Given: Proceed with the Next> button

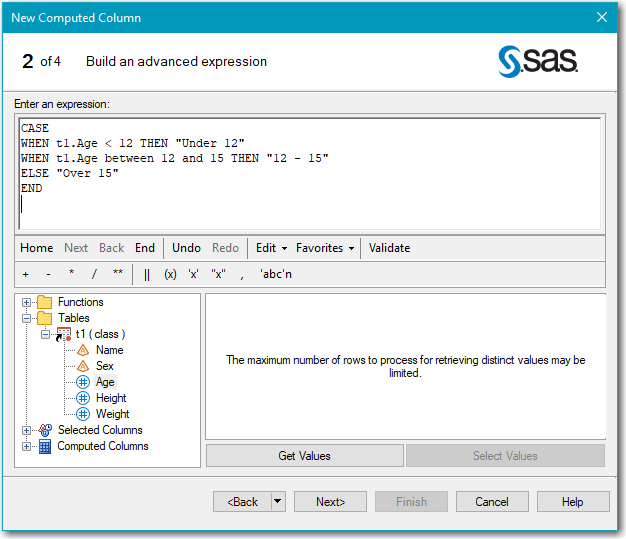Looking at the screenshot, I should (330, 502).
